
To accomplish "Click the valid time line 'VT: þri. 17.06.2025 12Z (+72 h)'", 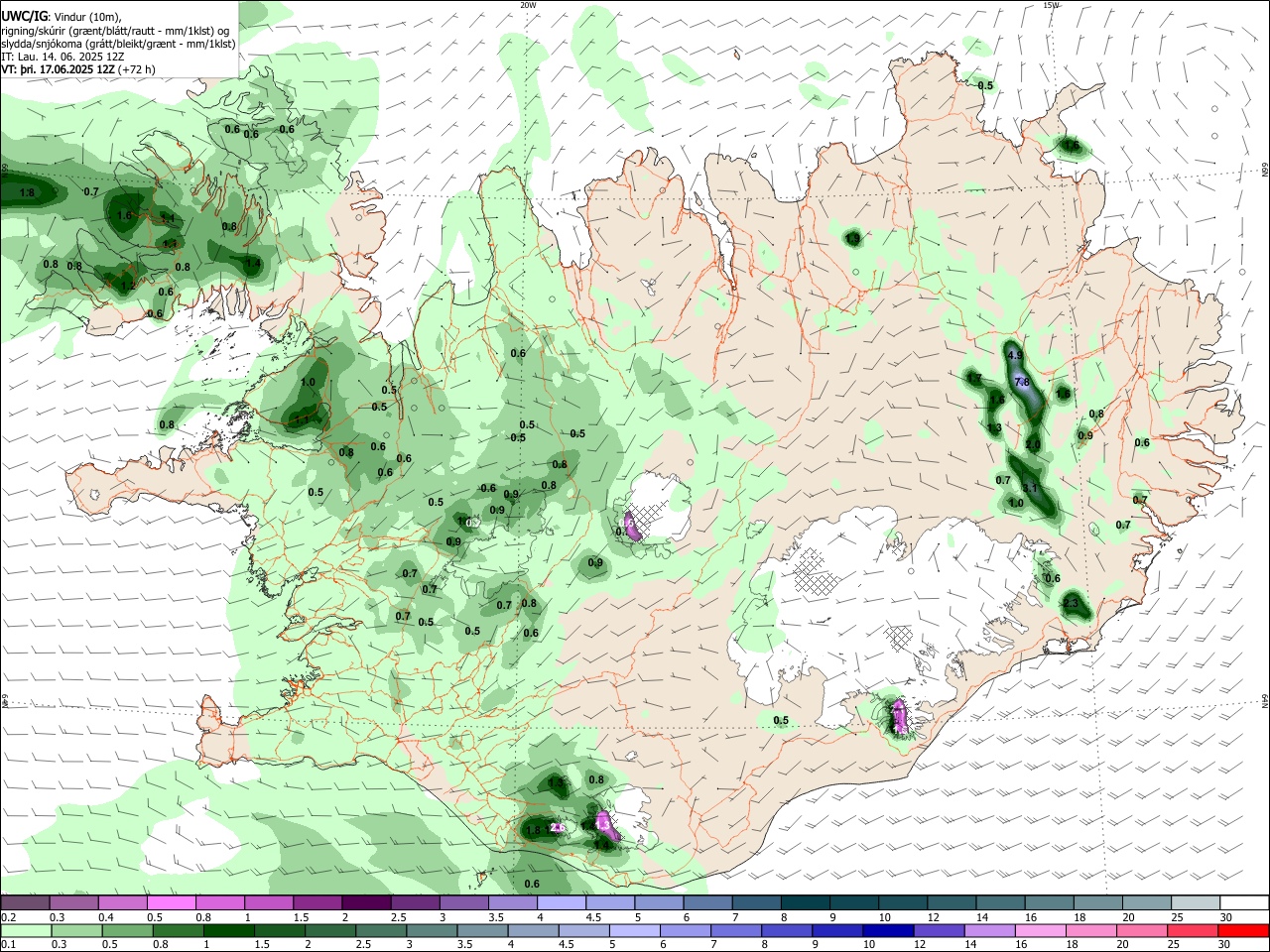I will [x=78, y=70].
